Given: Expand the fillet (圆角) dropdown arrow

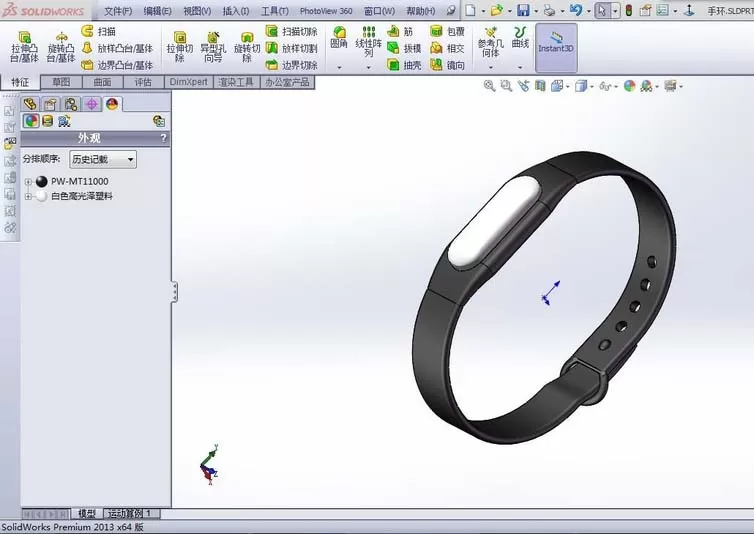Looking at the screenshot, I should coord(339,68).
